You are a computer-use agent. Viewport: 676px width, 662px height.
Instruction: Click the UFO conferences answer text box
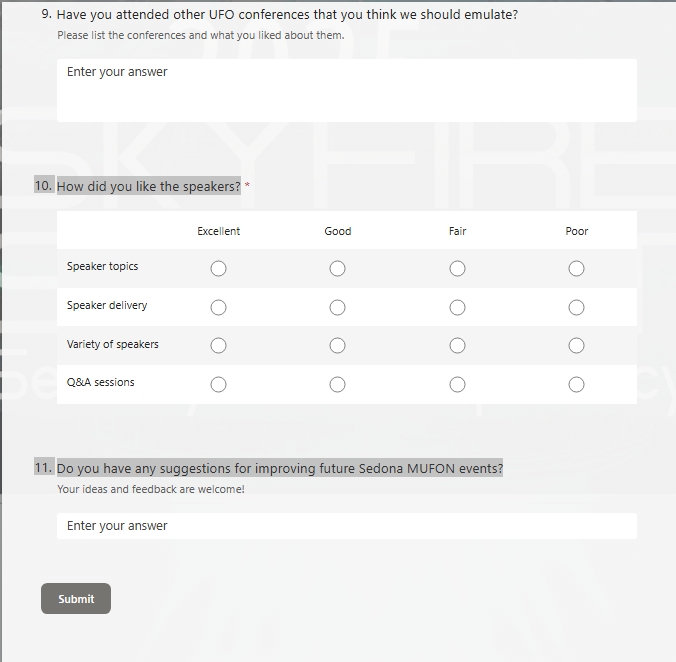pyautogui.click(x=346, y=90)
